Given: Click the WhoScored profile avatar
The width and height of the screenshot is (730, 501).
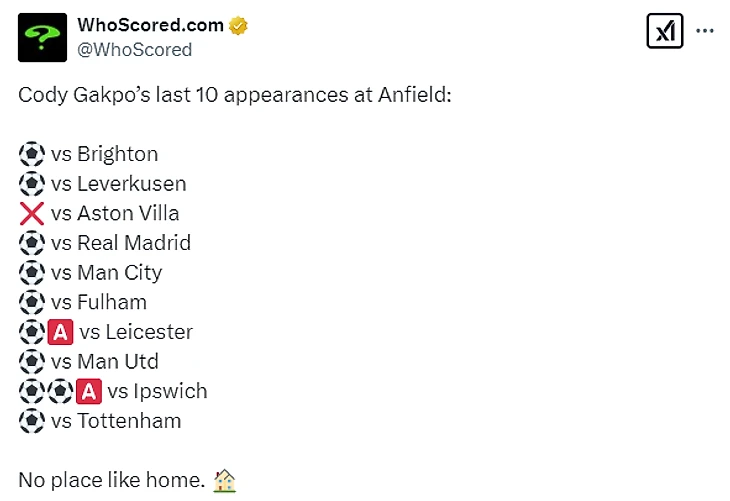Looking at the screenshot, I should tap(43, 37).
